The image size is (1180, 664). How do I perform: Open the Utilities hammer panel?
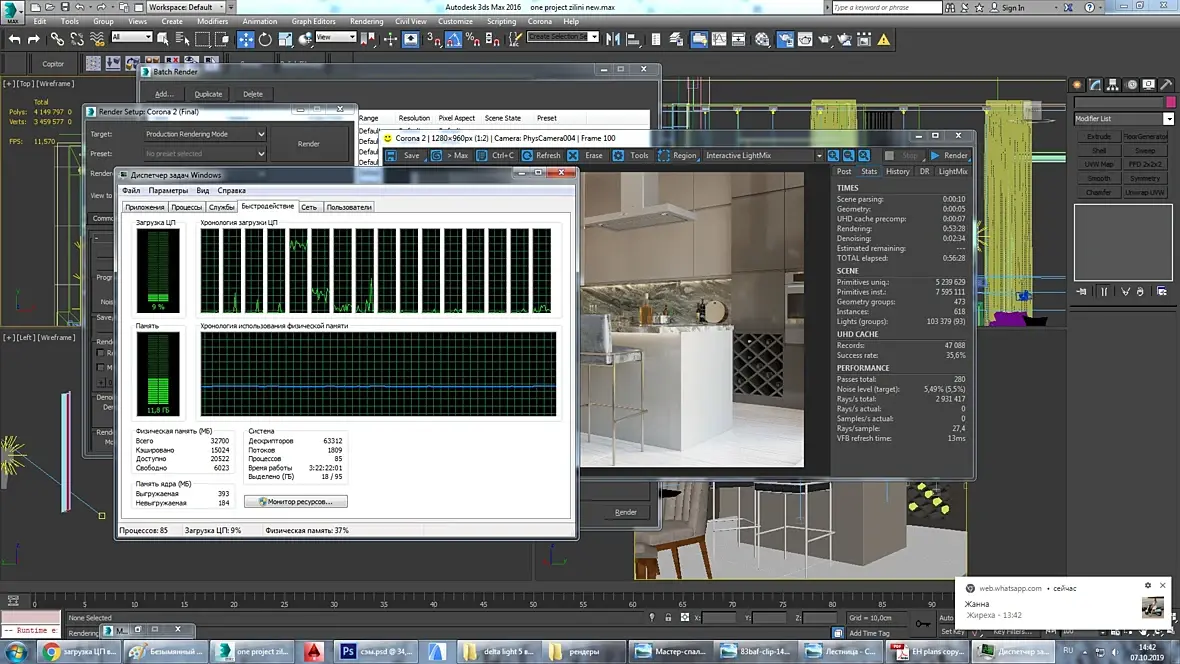(x=1166, y=86)
